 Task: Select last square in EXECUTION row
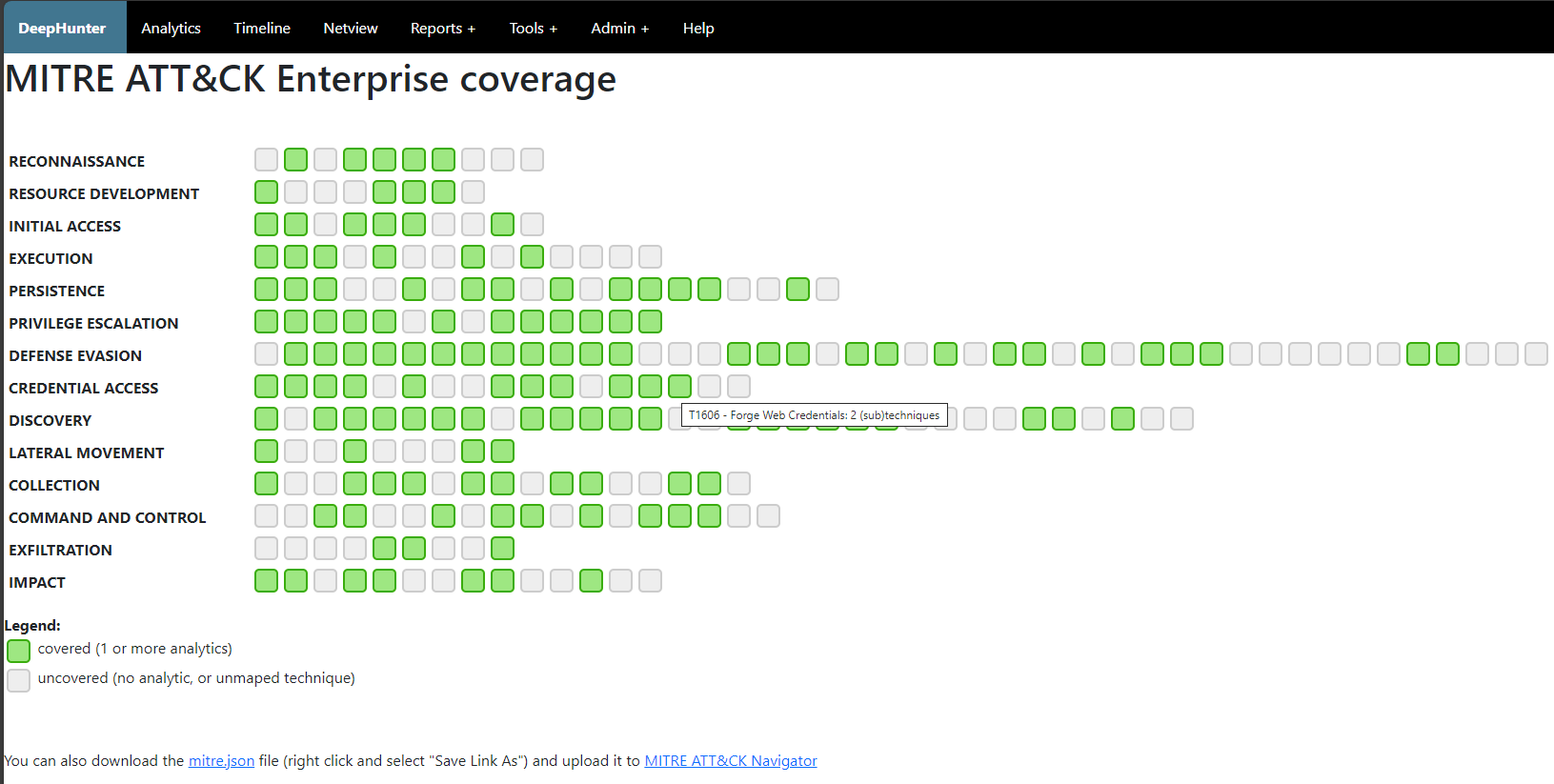pos(651,256)
